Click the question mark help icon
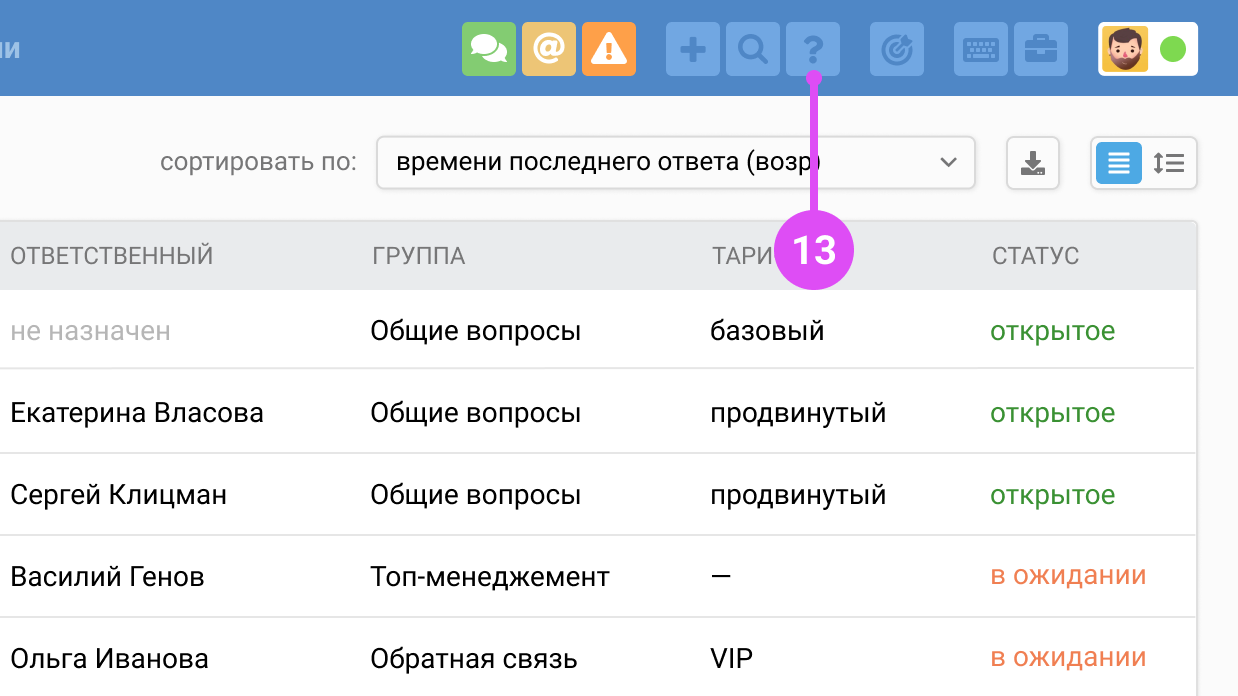Viewport: 1238px width, 696px height. tap(814, 48)
